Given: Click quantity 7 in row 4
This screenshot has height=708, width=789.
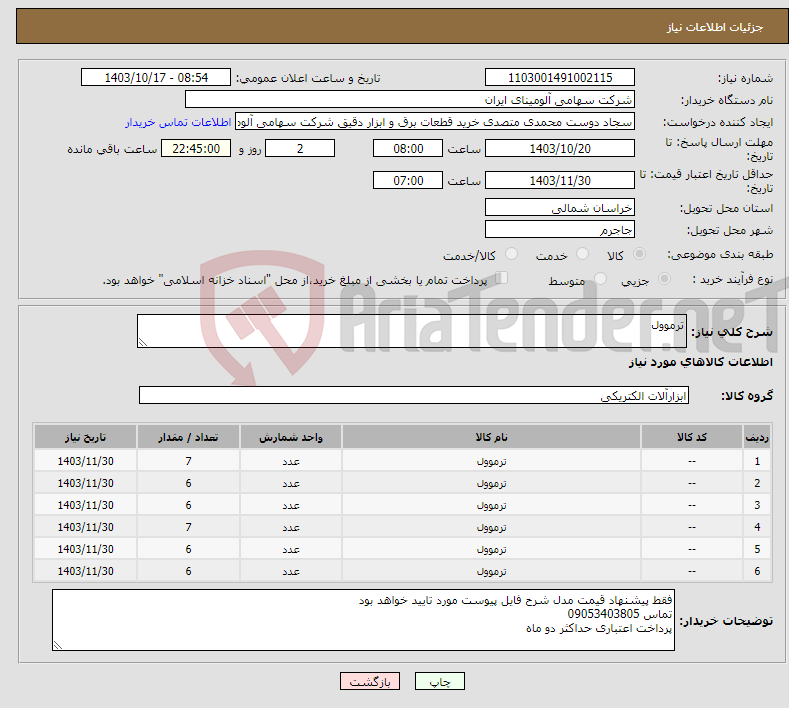Looking at the screenshot, I should tap(188, 527).
